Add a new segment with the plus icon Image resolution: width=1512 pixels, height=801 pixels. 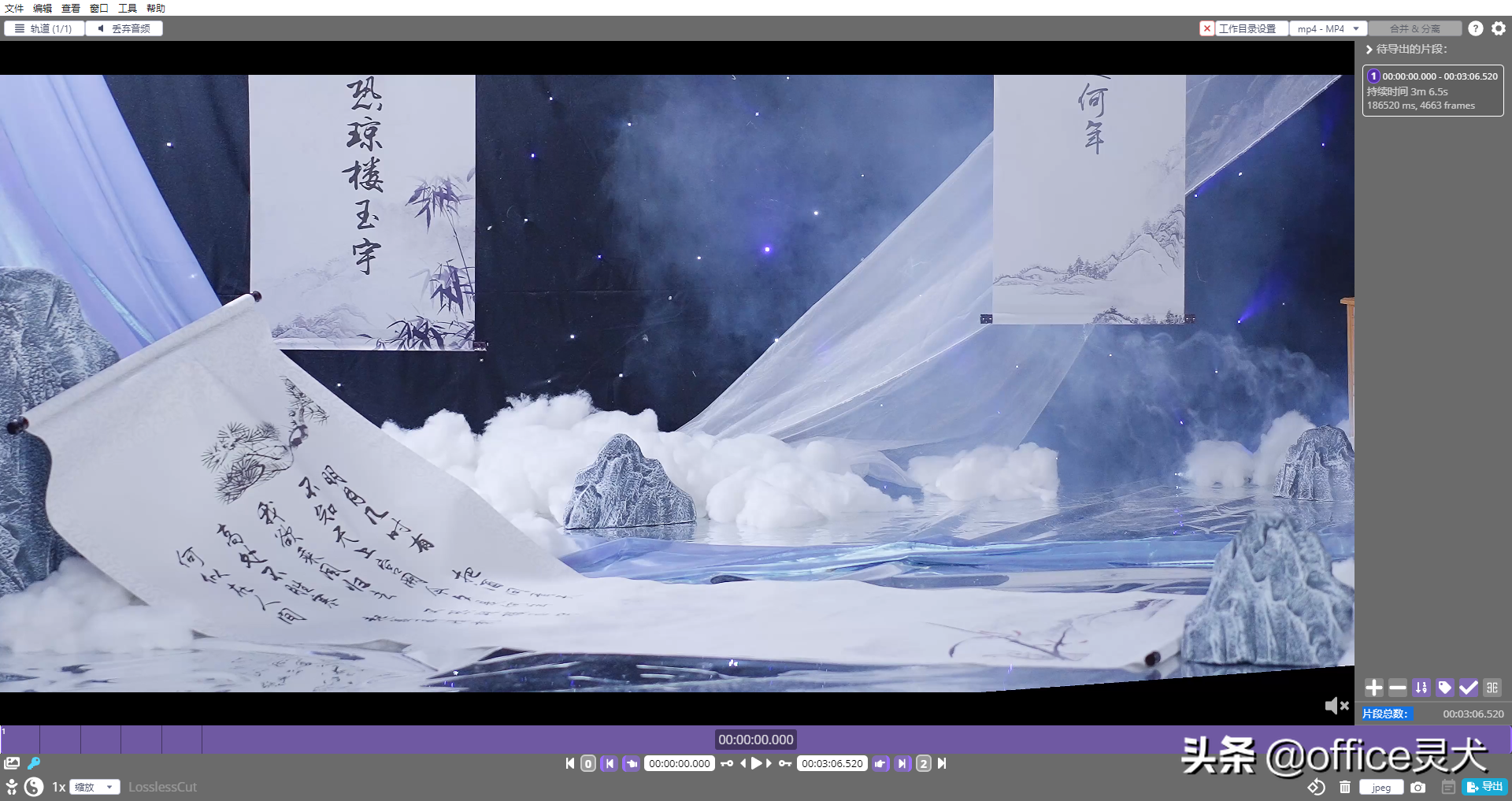[x=1374, y=688]
